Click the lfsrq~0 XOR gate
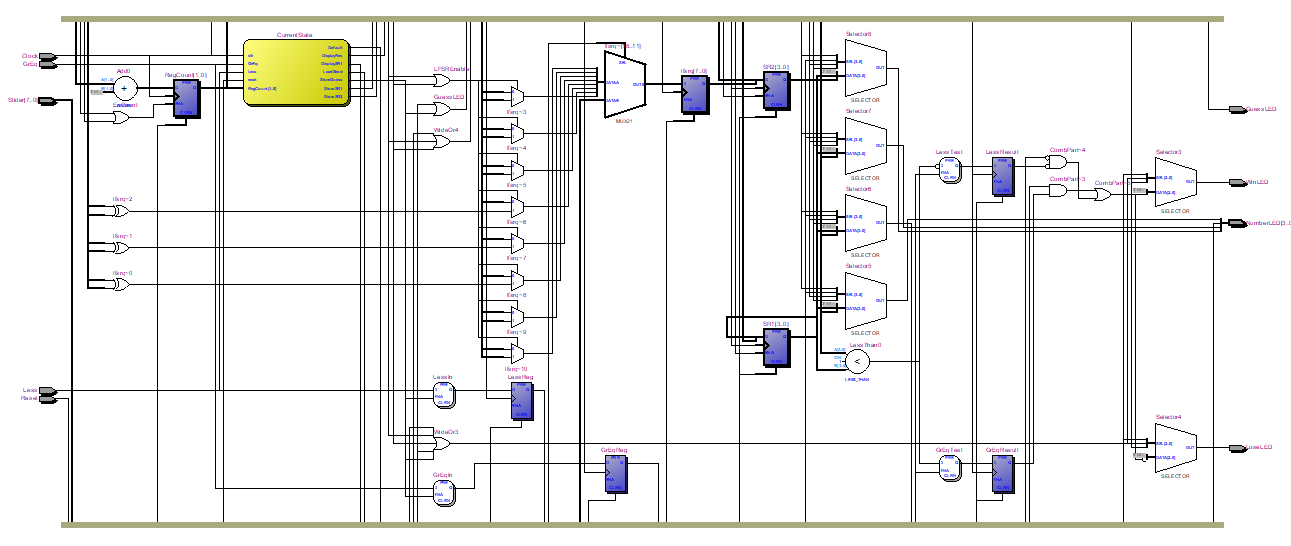 [x=122, y=284]
